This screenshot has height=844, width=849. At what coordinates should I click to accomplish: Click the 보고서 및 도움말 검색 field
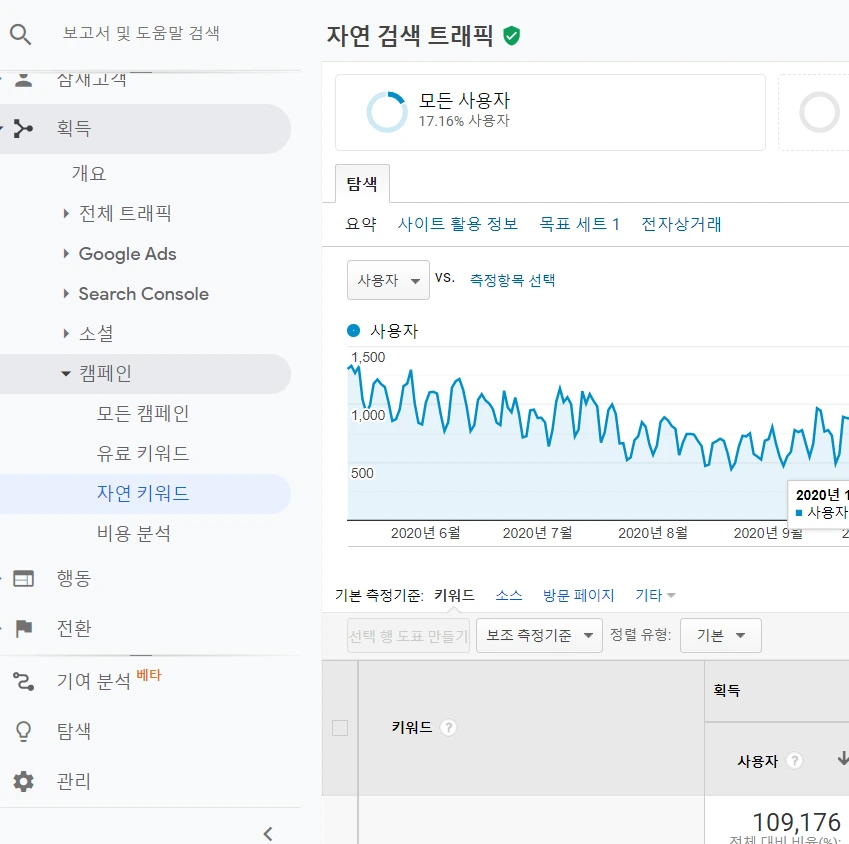(x=141, y=33)
